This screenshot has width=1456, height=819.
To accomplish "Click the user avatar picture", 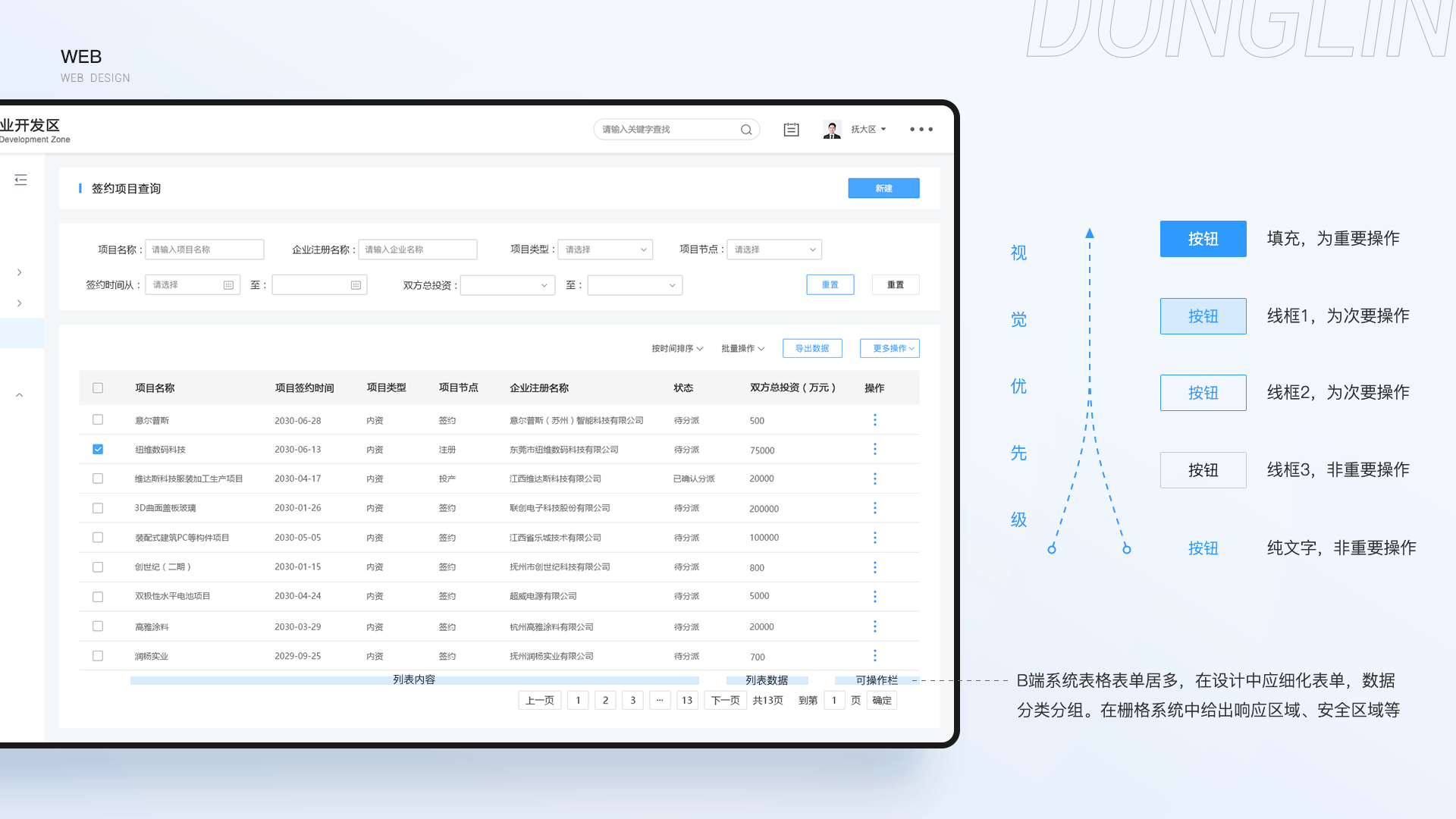I will pos(832,130).
